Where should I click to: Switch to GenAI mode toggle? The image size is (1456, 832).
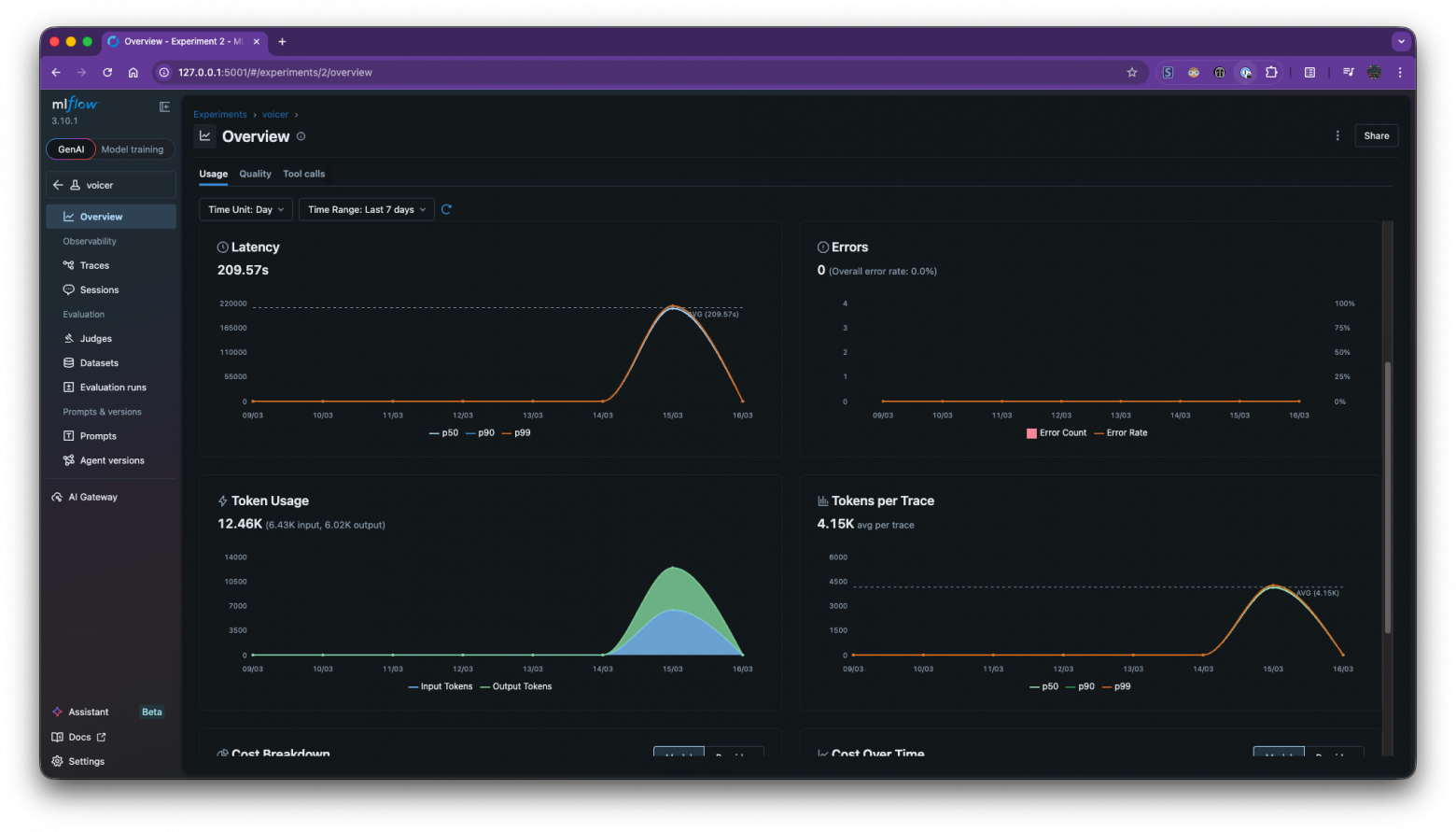tap(71, 149)
